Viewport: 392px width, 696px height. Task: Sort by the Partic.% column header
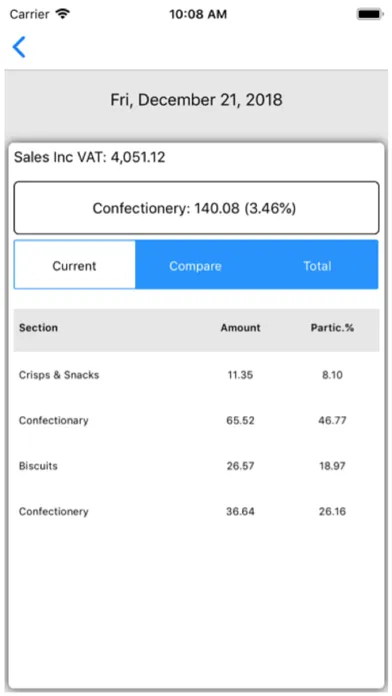[332, 328]
